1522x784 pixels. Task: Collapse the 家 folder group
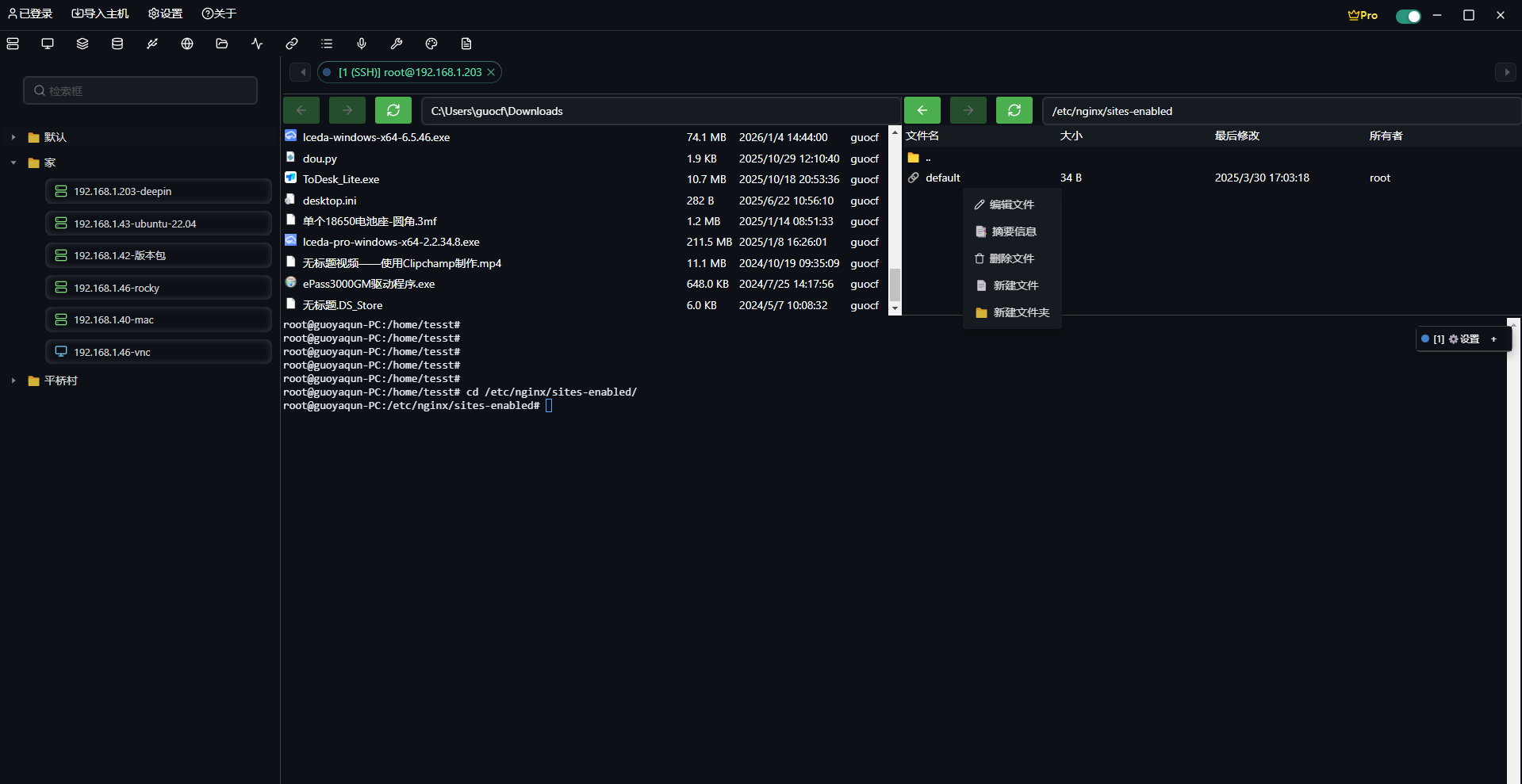pyautogui.click(x=13, y=163)
